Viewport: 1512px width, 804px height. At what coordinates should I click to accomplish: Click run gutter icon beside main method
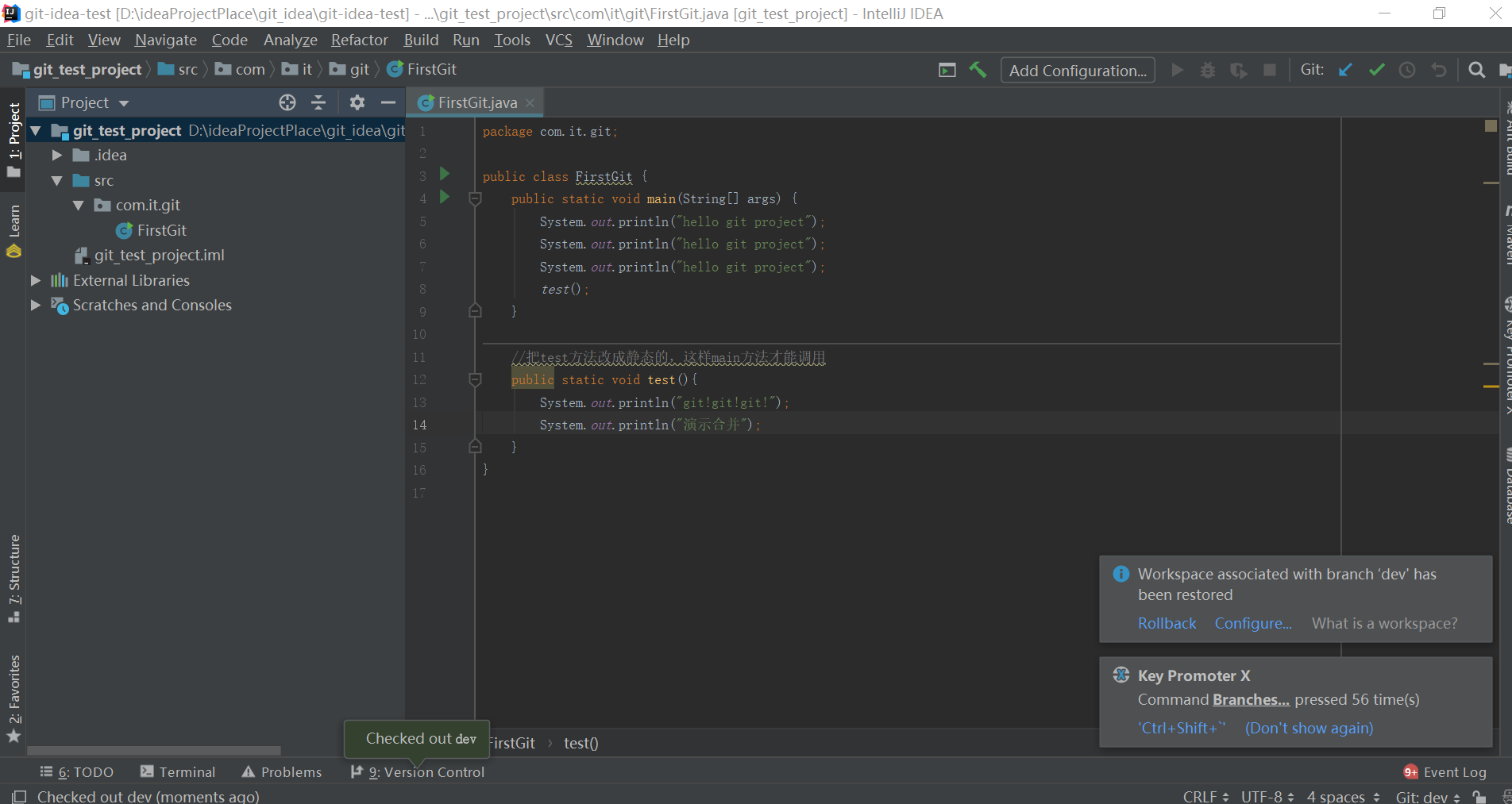coord(445,197)
